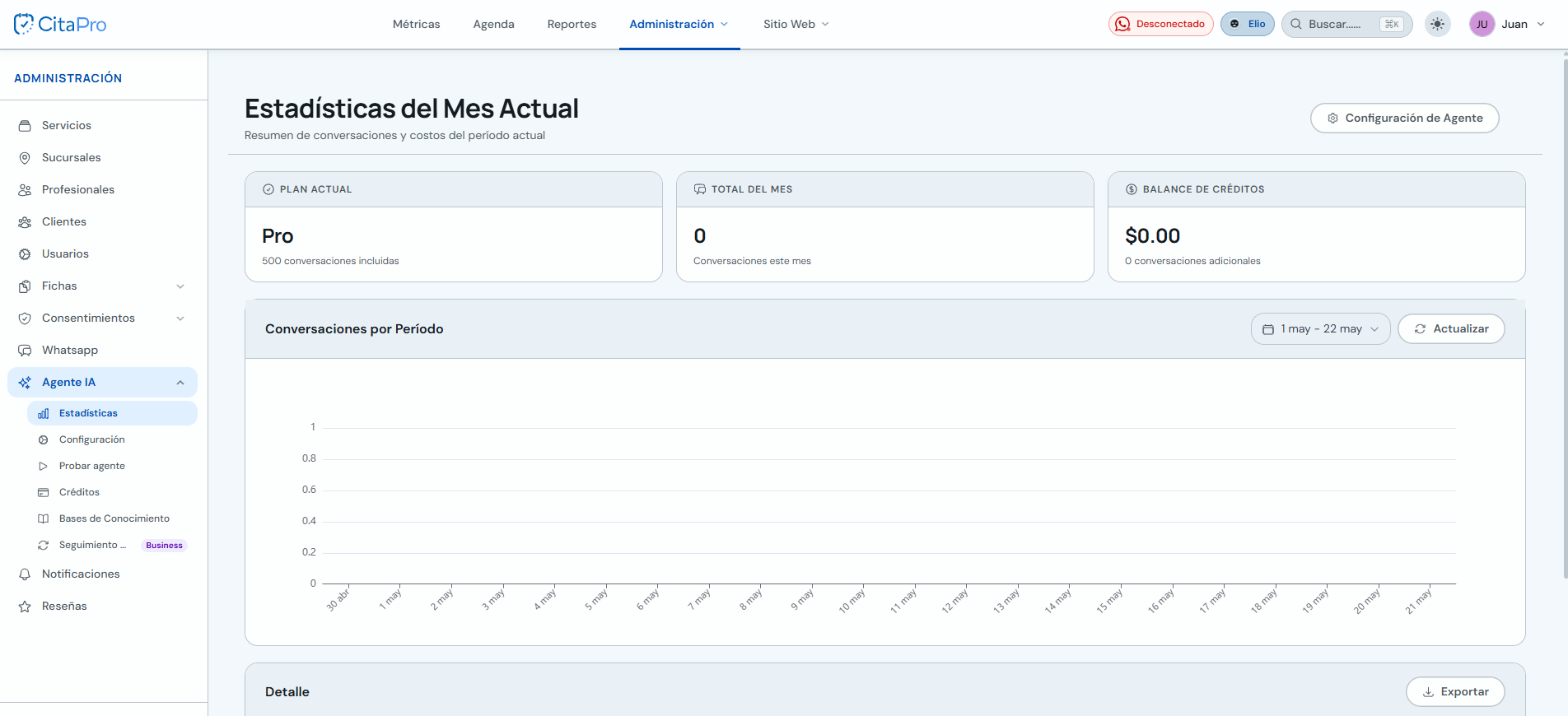This screenshot has width=1568, height=716.
Task: Click the Pro plan name
Action: click(278, 236)
